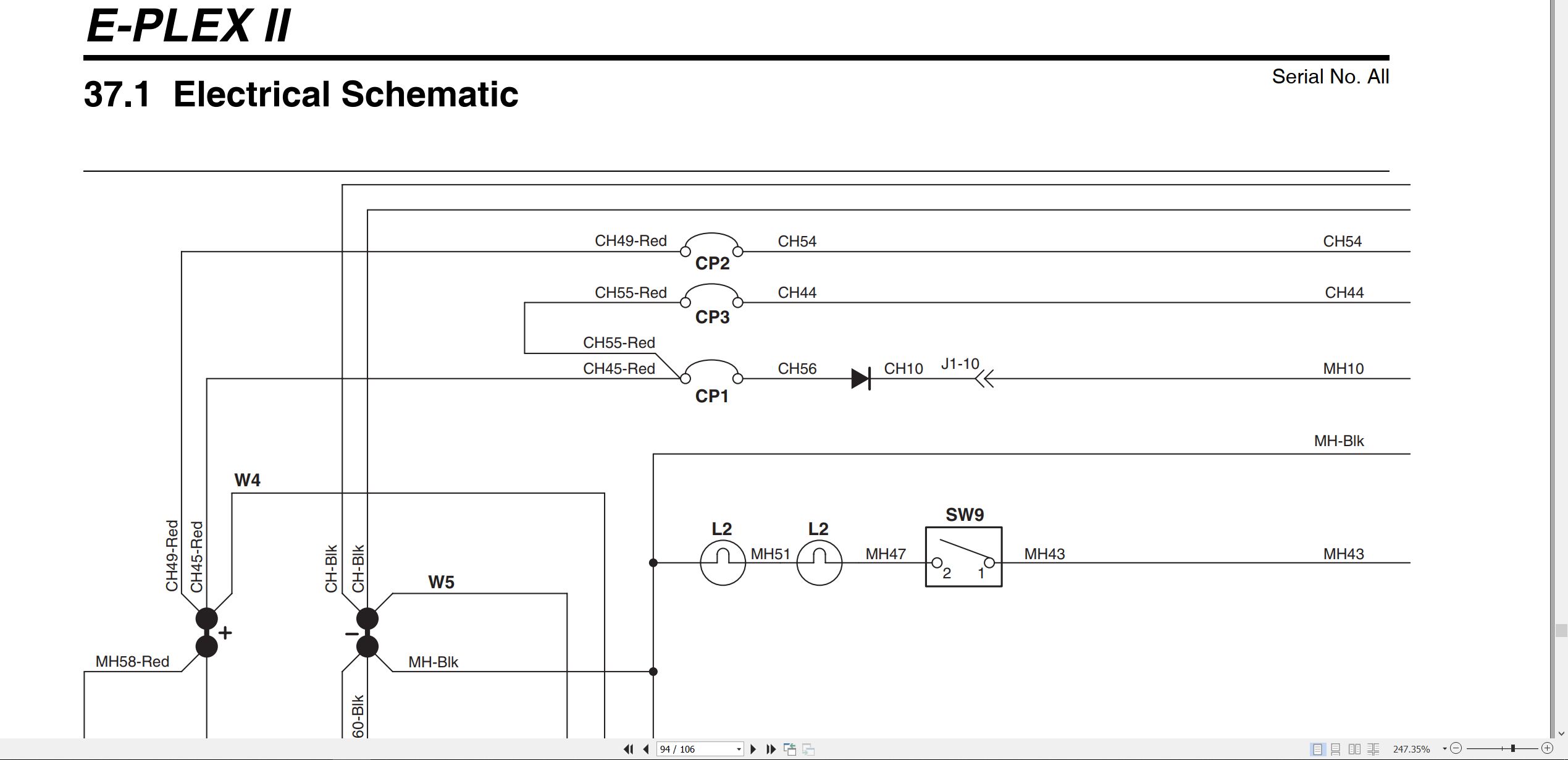Click the lamp symbol left of MH51

723,563
